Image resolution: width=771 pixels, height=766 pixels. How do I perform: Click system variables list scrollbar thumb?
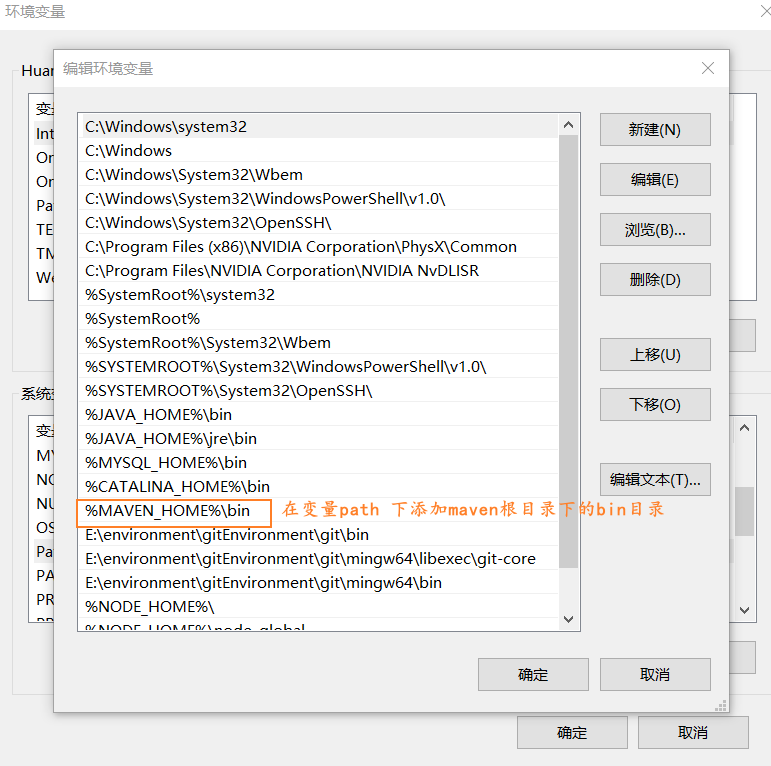[744, 511]
